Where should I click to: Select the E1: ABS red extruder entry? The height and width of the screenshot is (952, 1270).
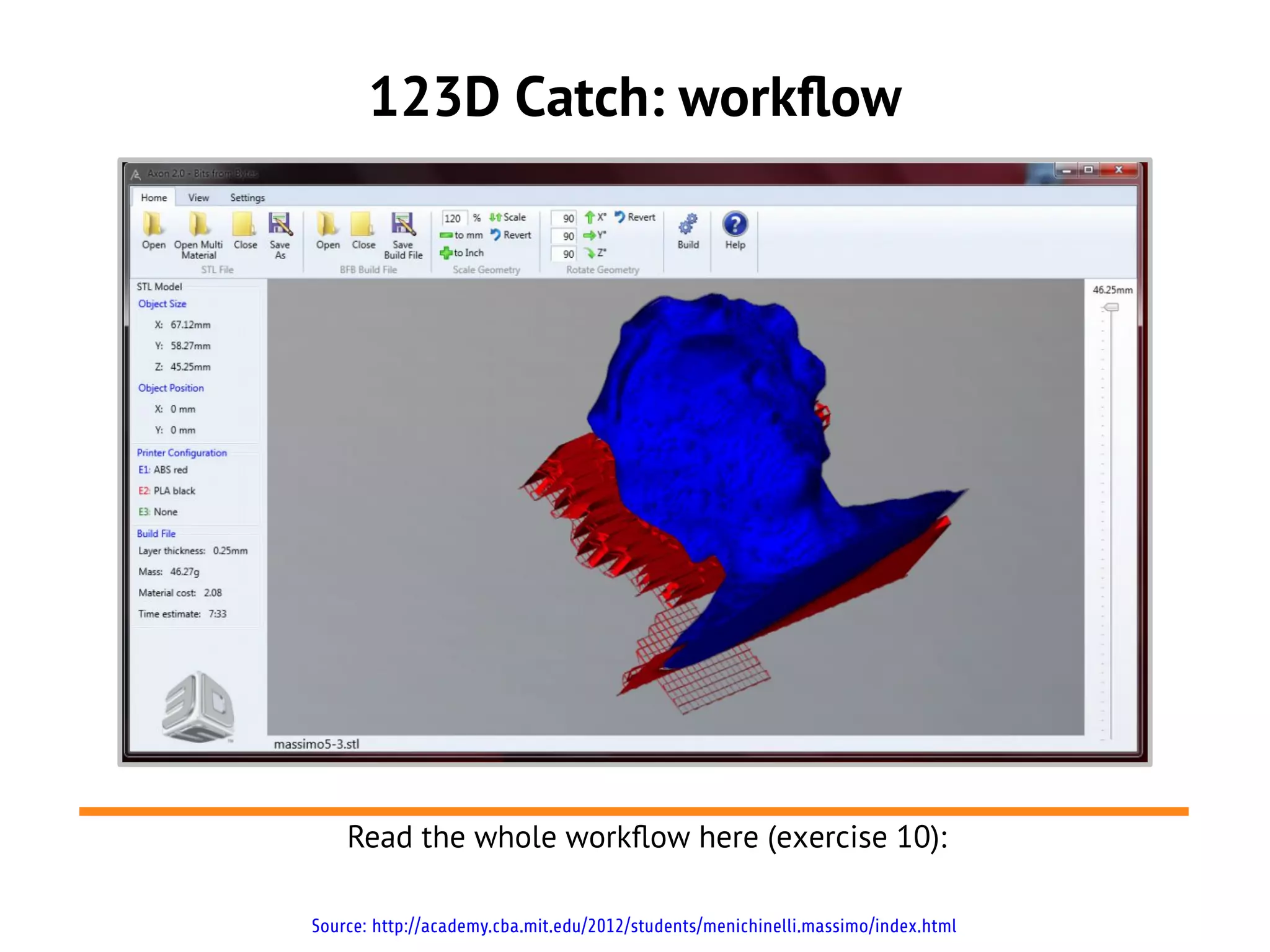point(162,470)
